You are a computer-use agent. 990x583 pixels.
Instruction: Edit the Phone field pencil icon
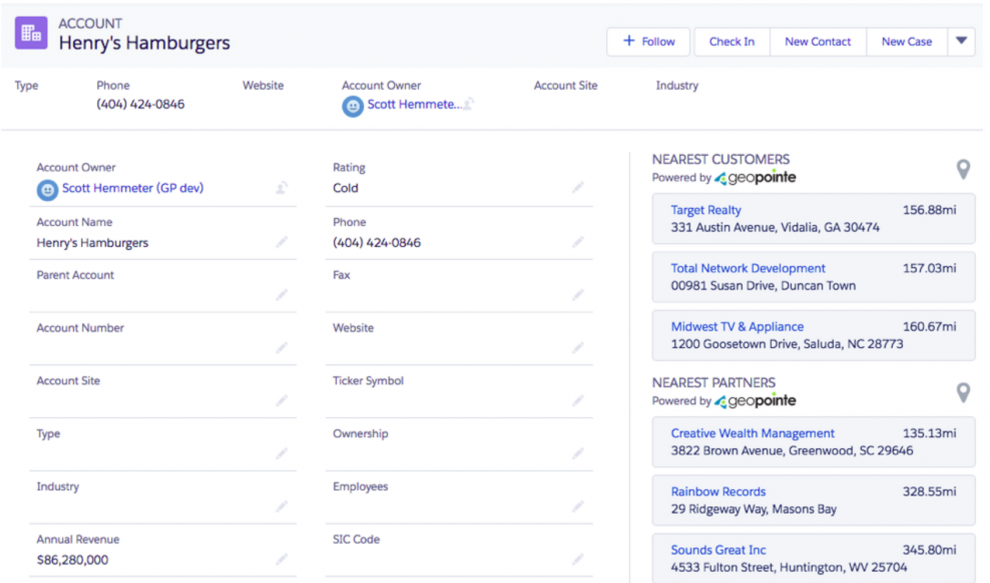(x=578, y=242)
